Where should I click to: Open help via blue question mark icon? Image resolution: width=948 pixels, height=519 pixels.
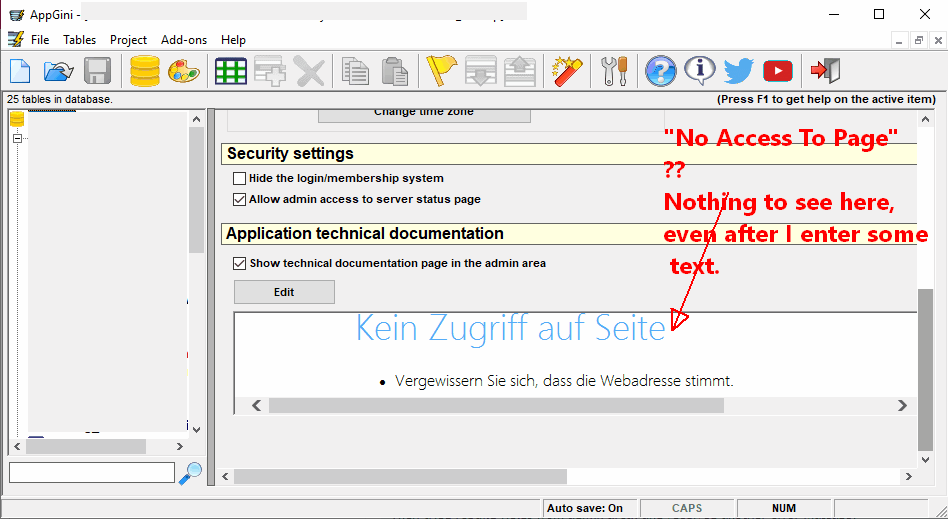[661, 71]
